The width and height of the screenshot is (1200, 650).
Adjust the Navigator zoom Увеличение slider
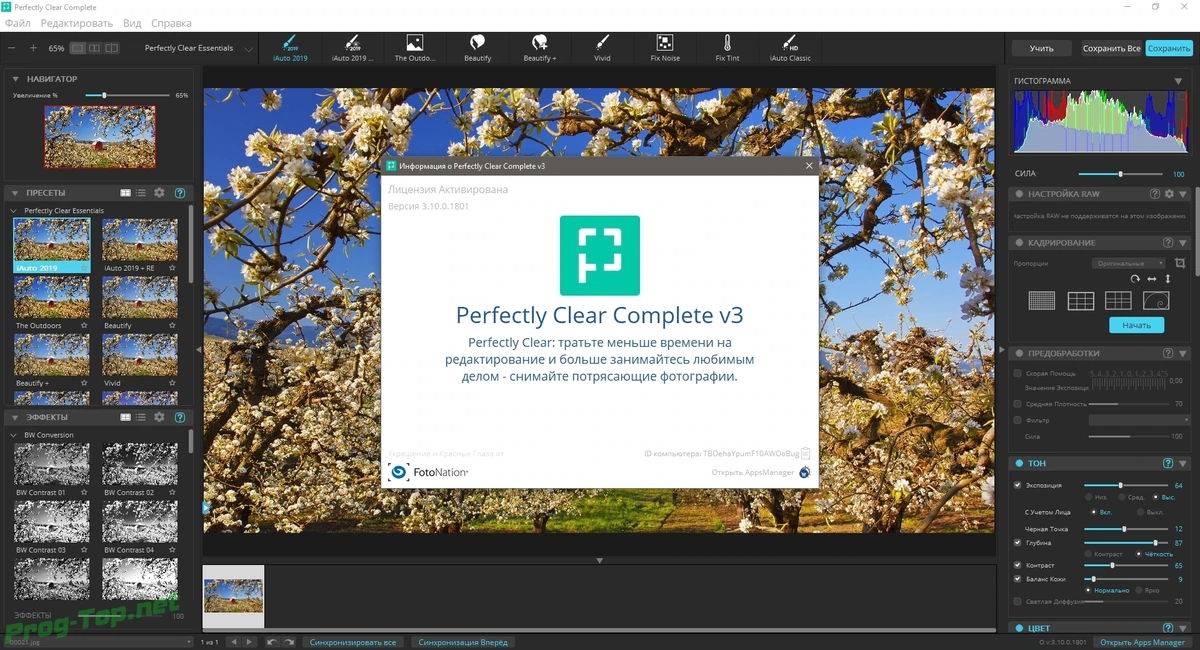[x=126, y=95]
